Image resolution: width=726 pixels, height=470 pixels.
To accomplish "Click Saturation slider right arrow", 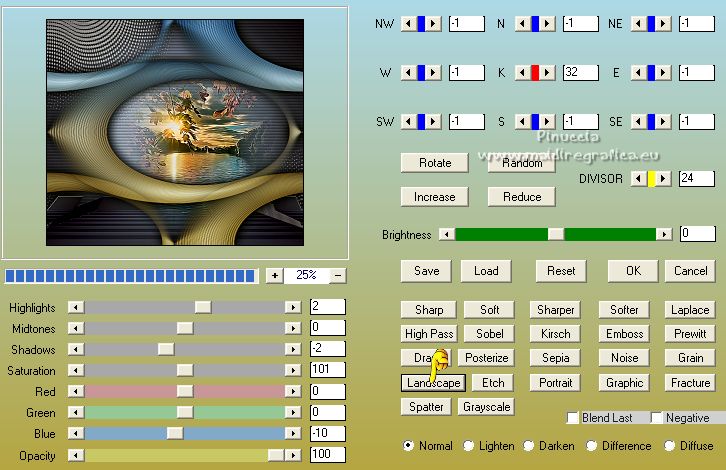I will (x=293, y=370).
